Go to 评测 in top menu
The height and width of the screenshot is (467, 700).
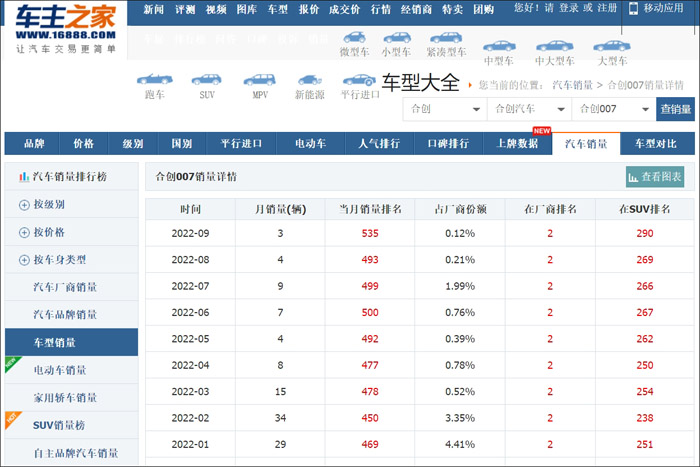[x=185, y=9]
